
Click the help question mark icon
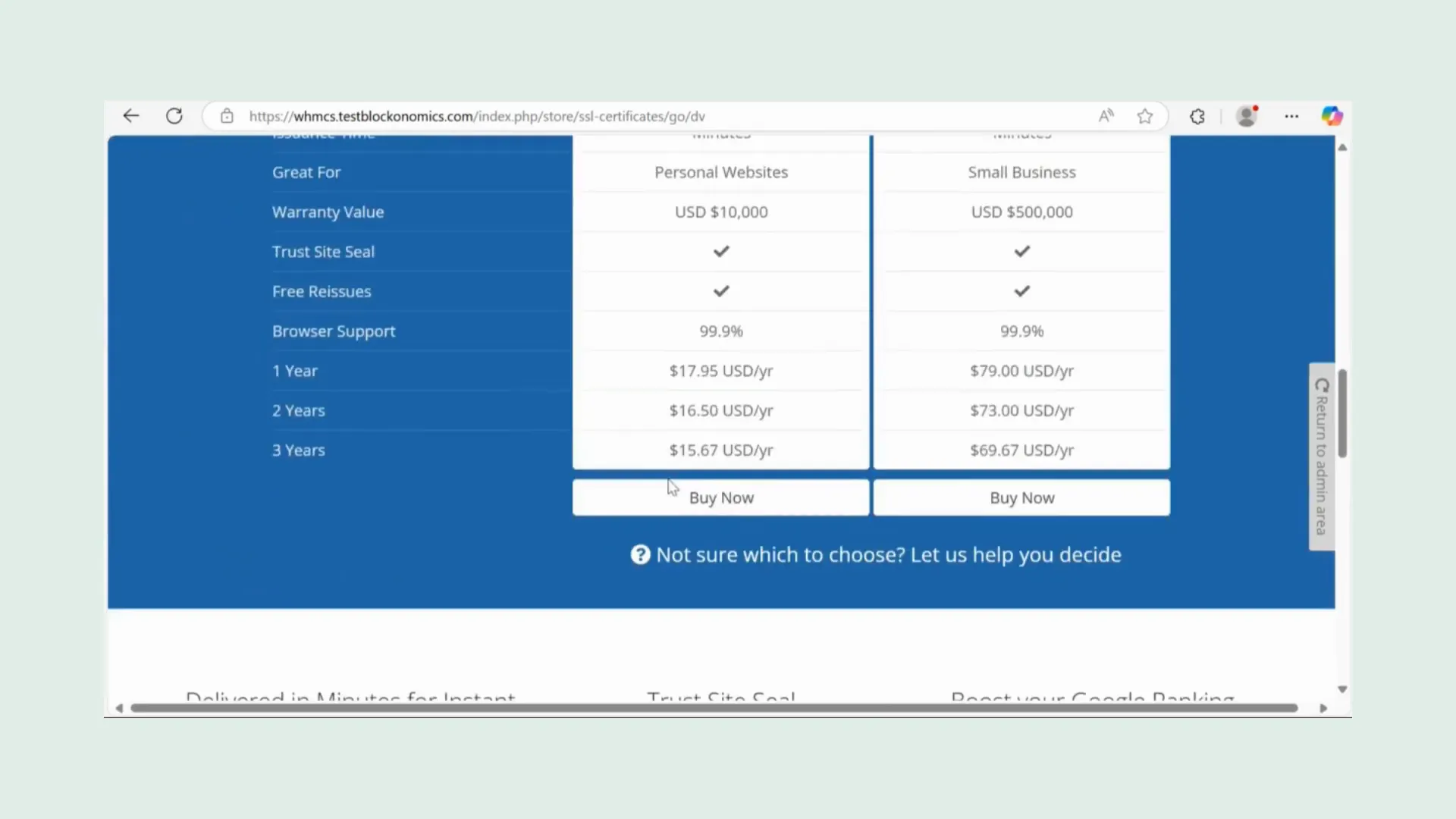[641, 554]
